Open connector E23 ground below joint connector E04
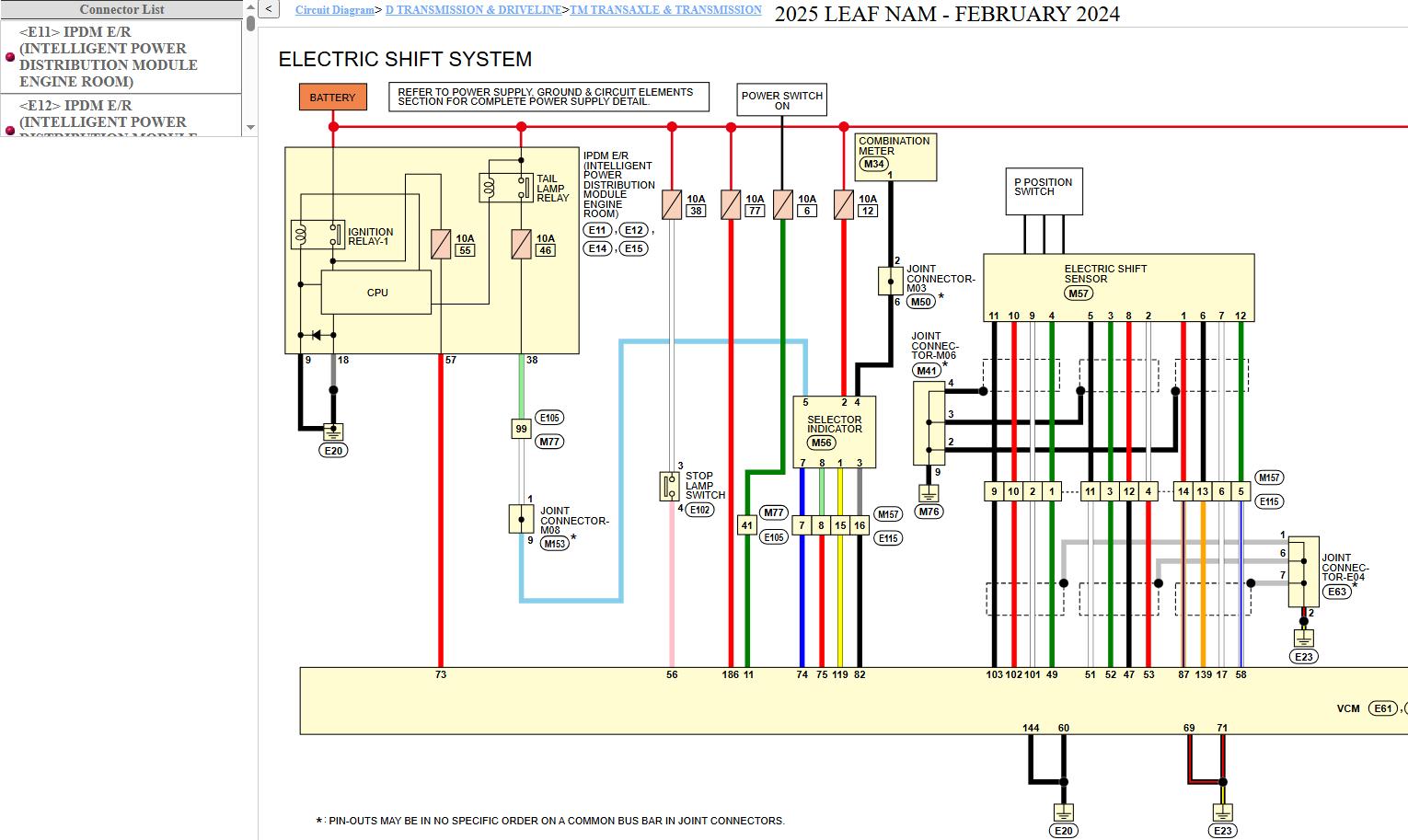Viewport: 1408px width, 840px height. click(x=1304, y=657)
